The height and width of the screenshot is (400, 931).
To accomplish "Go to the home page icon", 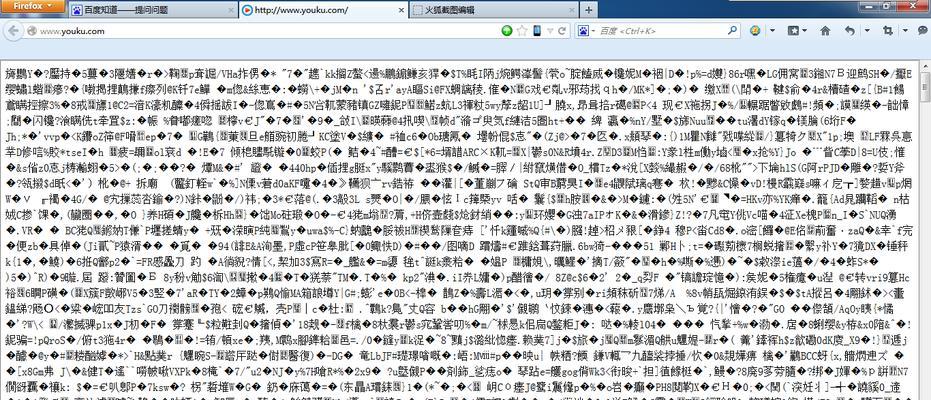I will (x=825, y=31).
